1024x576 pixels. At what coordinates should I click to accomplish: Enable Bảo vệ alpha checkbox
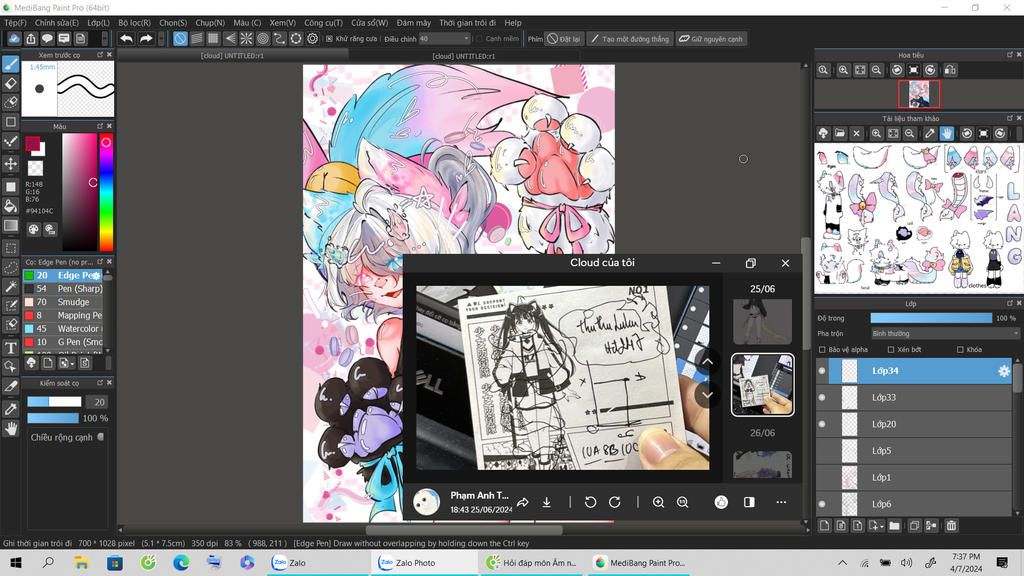coord(822,349)
